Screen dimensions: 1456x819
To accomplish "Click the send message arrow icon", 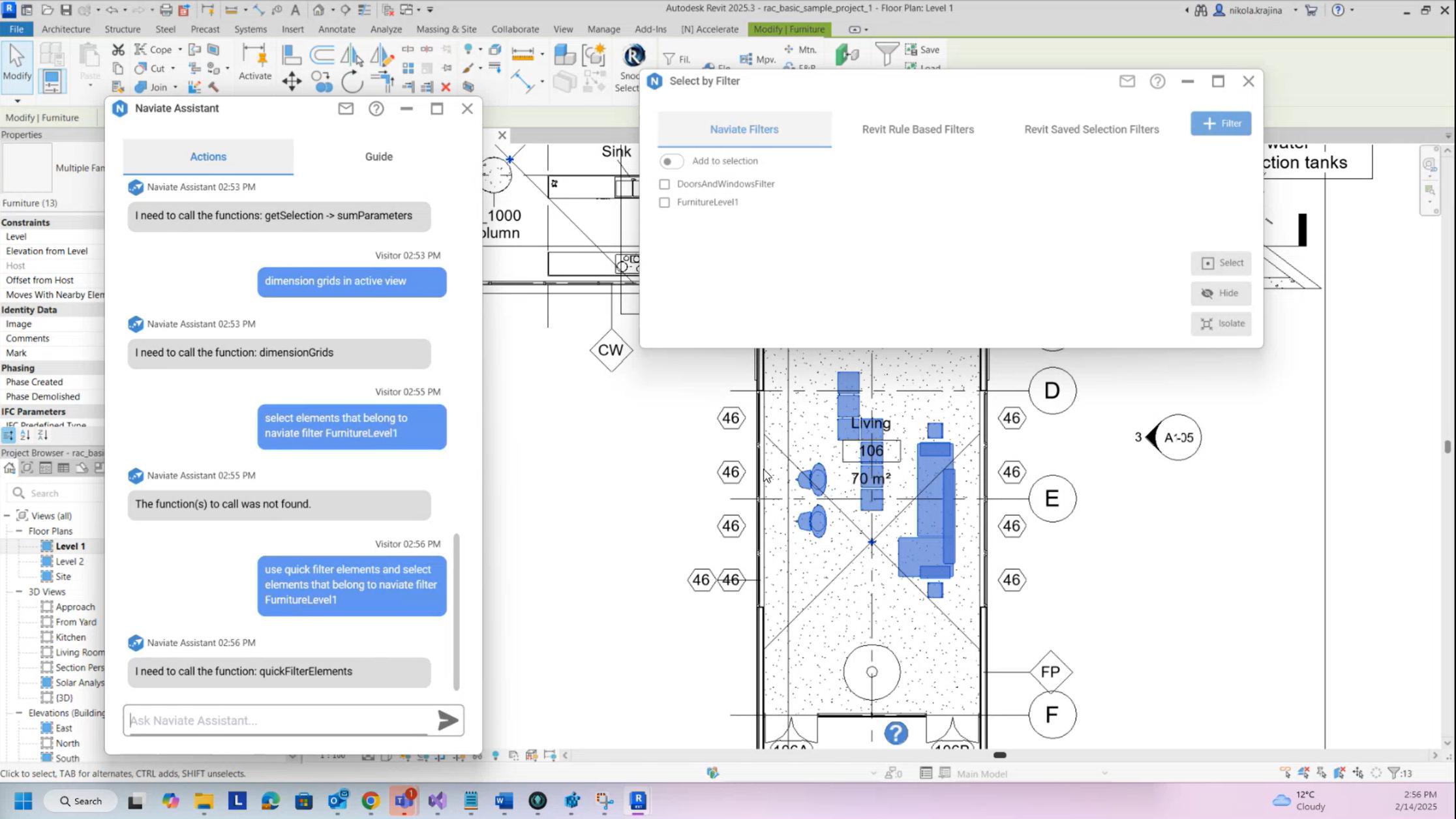I will [447, 720].
